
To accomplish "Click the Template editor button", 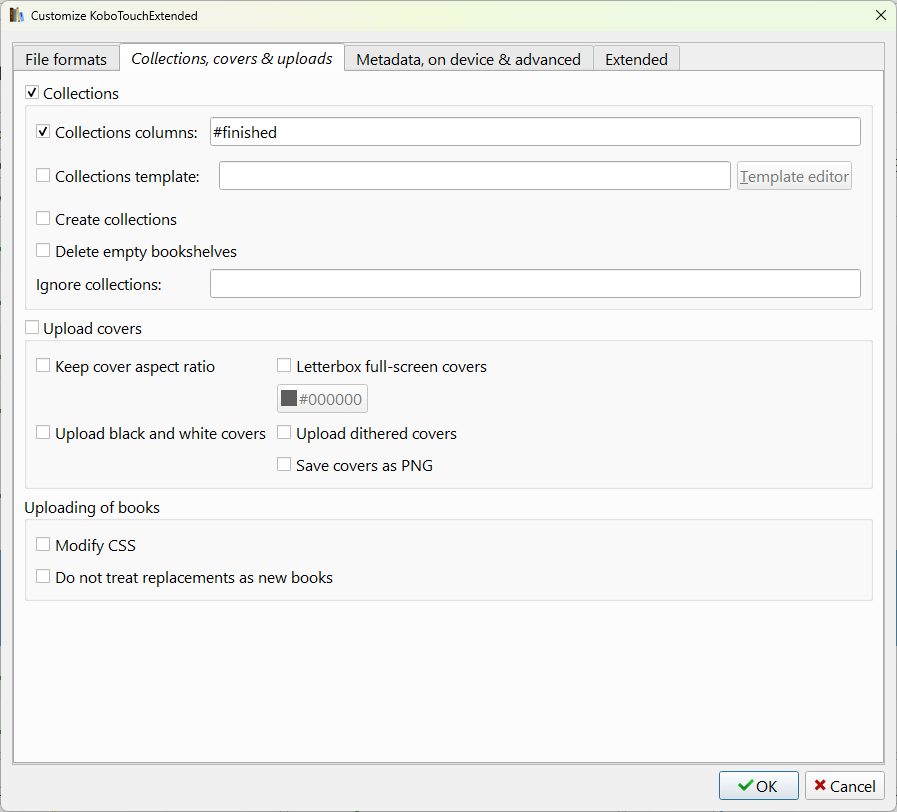I will (x=794, y=176).
